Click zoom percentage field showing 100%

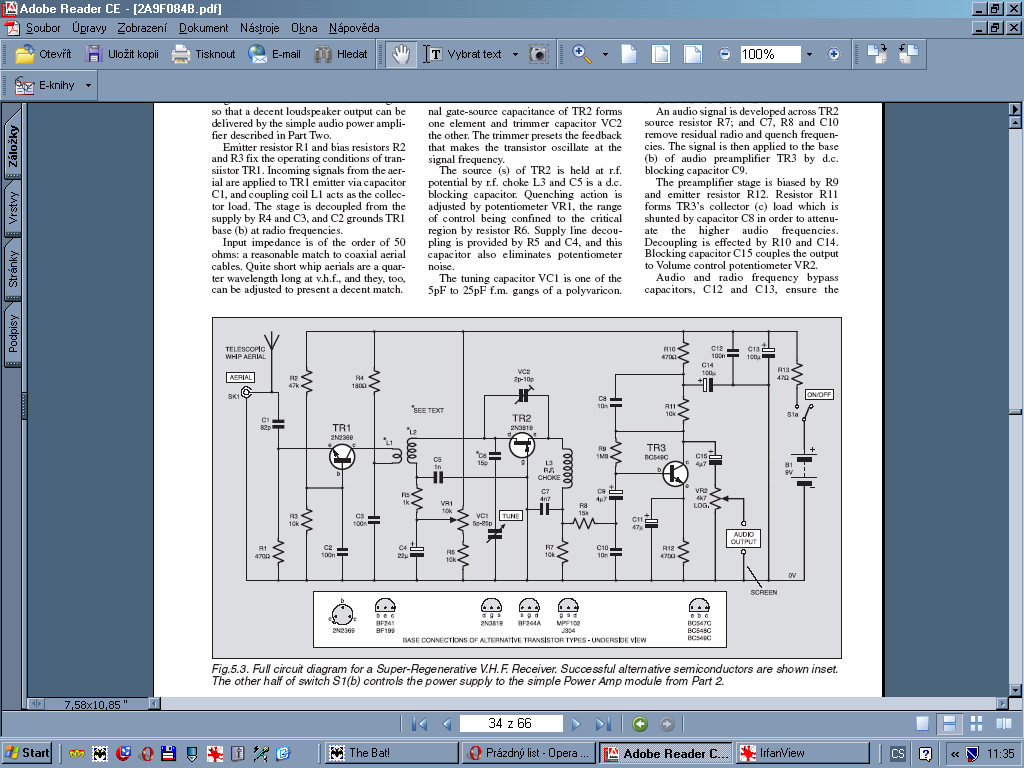coord(770,54)
